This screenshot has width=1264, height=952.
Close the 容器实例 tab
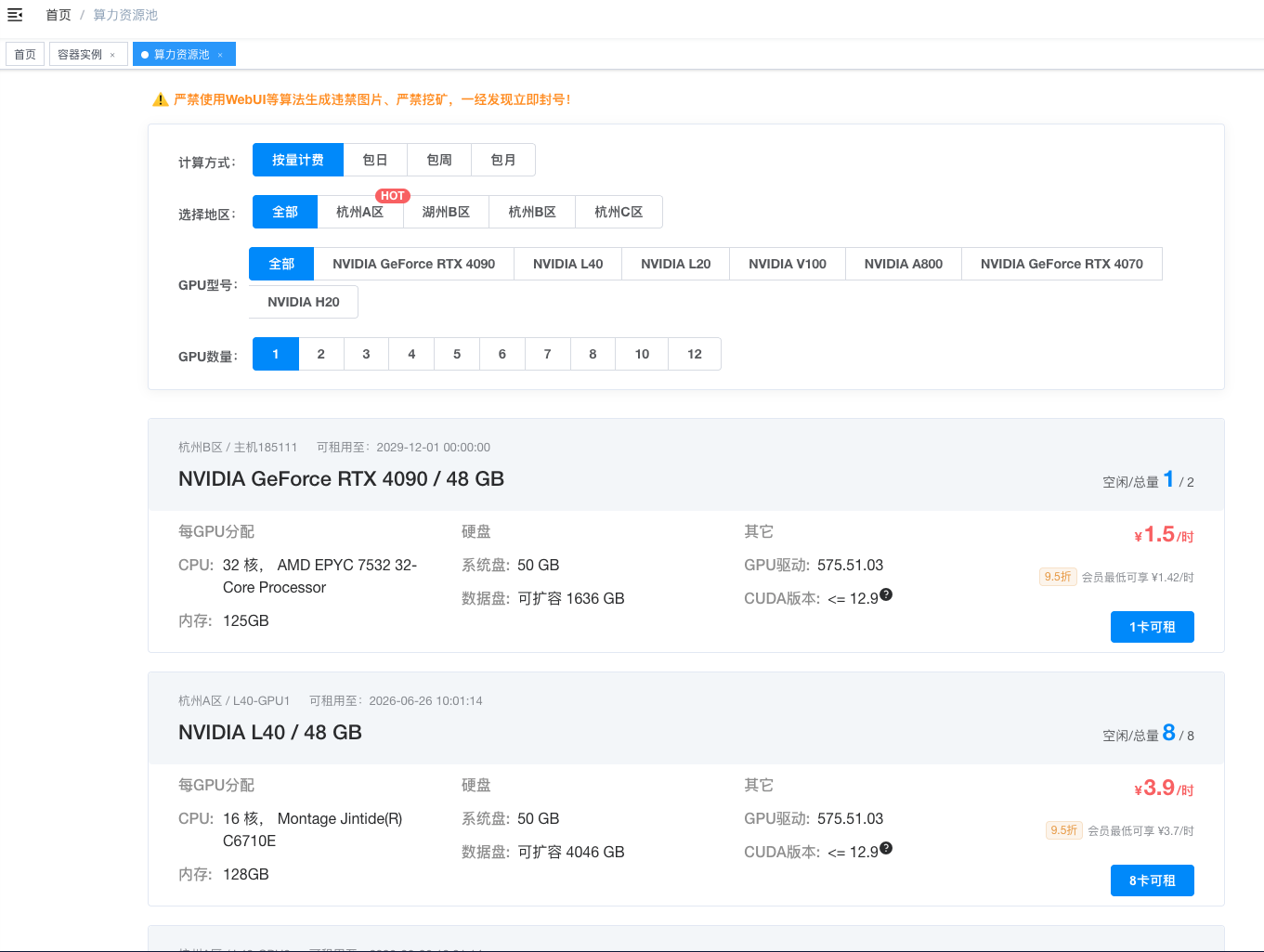click(x=112, y=55)
